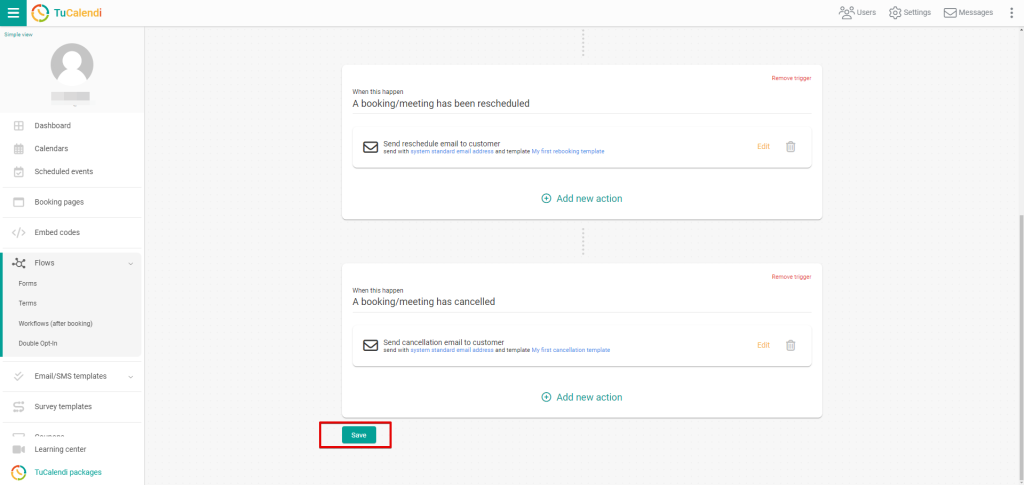
Task: Go to the Dashboard page
Action: point(52,126)
